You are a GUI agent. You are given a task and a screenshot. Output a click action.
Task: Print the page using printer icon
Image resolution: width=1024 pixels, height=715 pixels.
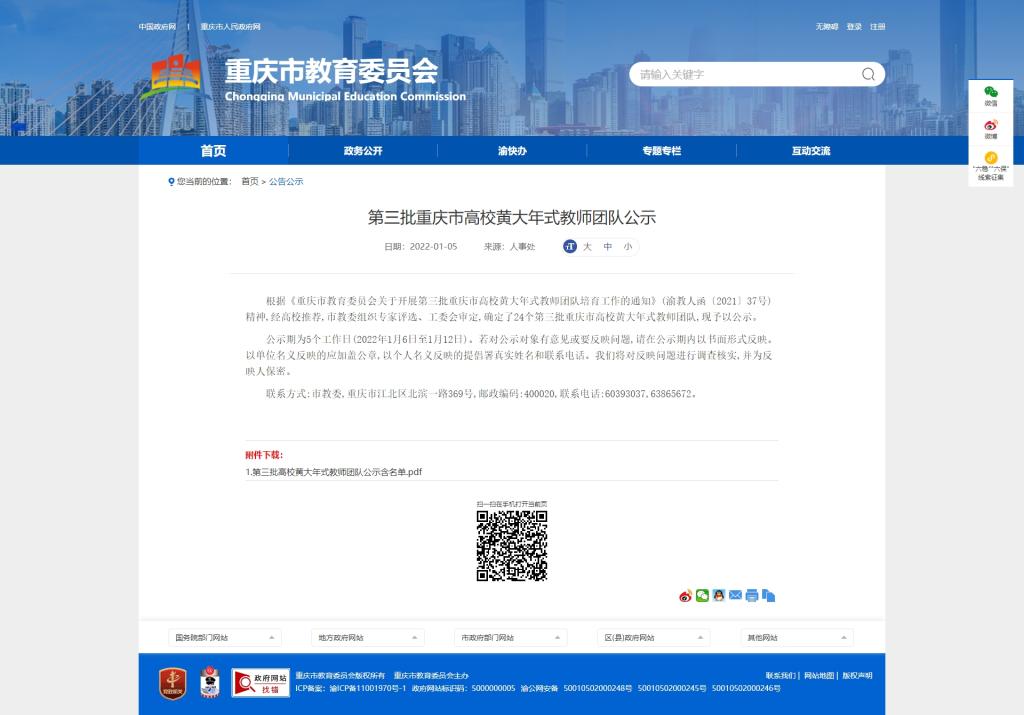click(x=752, y=596)
